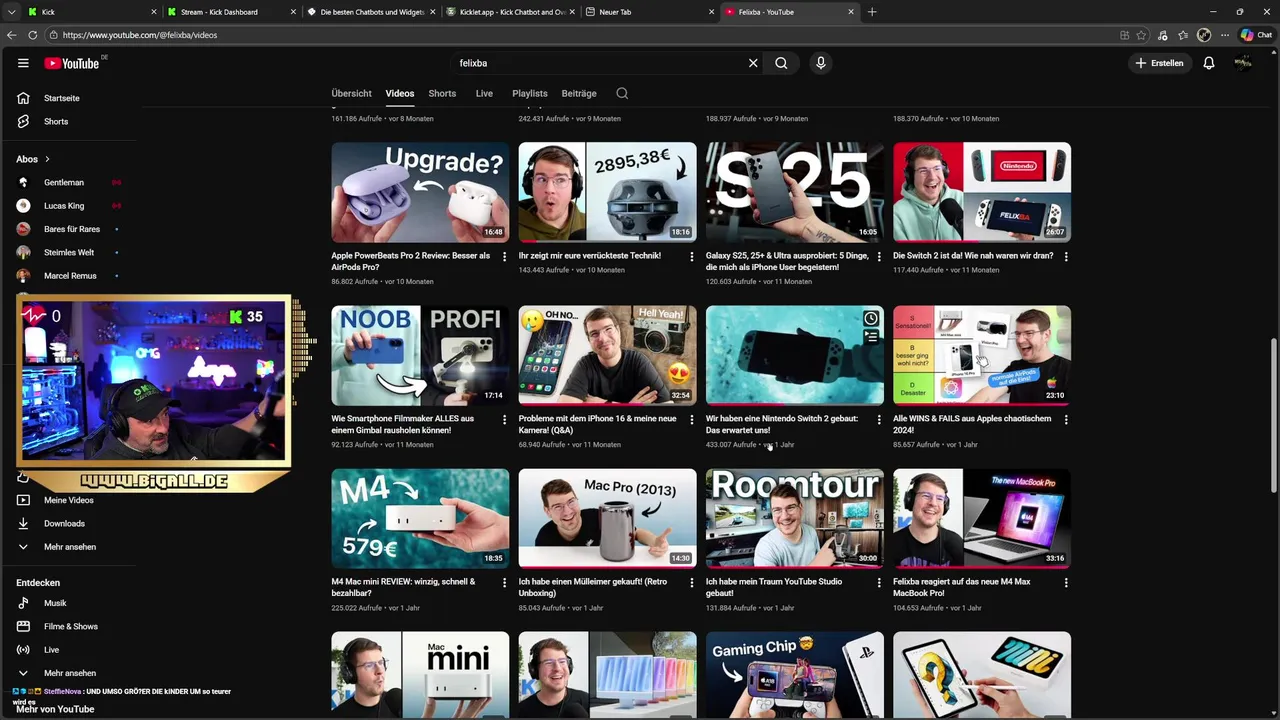Viewport: 1280px width, 720px height.
Task: Open the 2895,38€ Technik thumbnail
Action: [x=607, y=192]
